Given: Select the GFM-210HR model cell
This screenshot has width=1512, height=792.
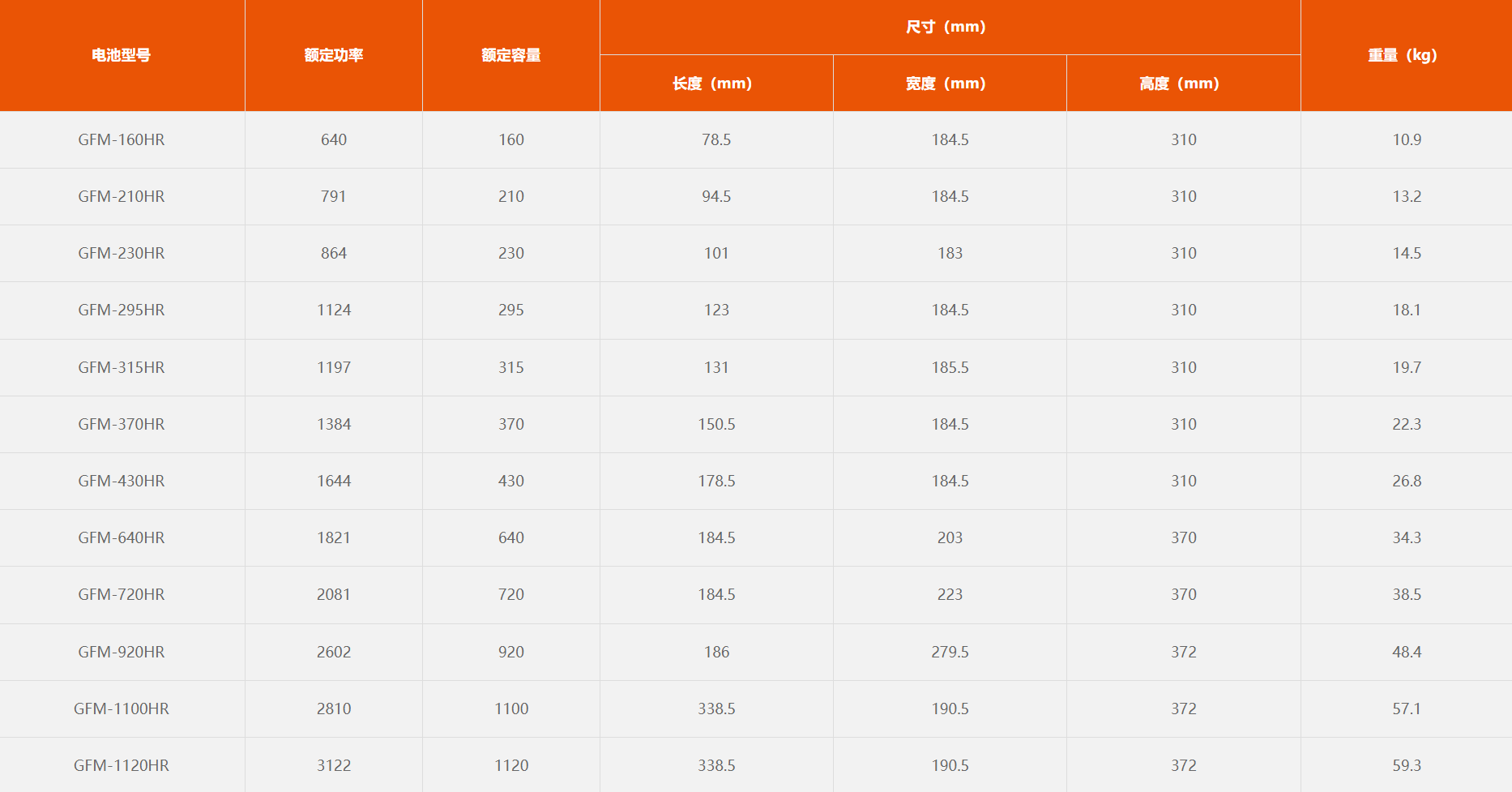Looking at the screenshot, I should click(x=122, y=196).
